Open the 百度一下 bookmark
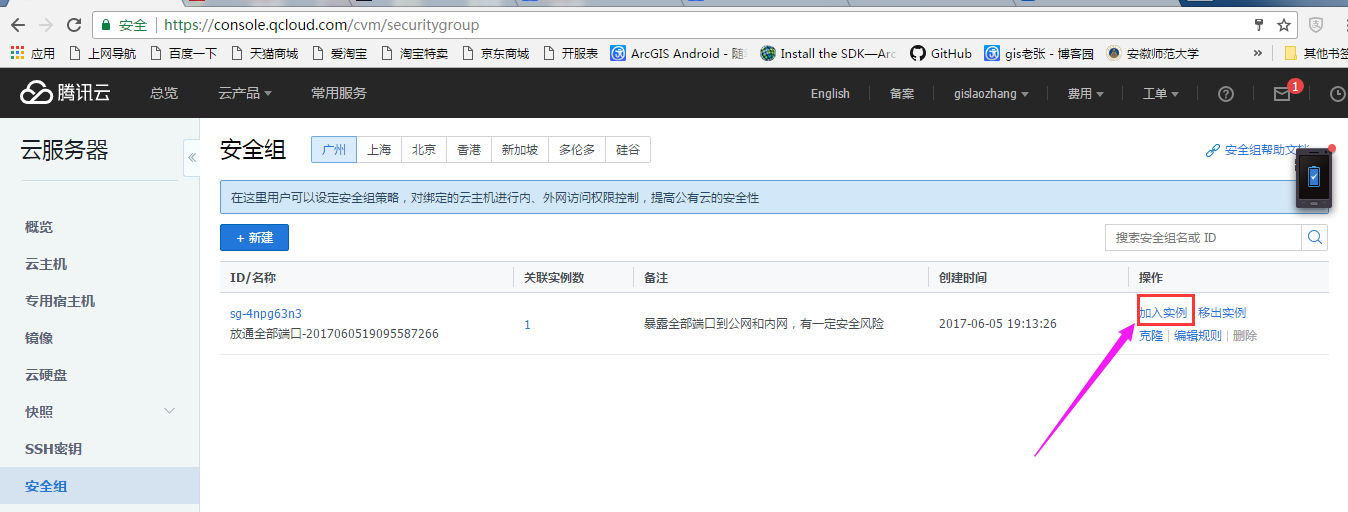Image resolution: width=1348 pixels, height=512 pixels. 183,53
